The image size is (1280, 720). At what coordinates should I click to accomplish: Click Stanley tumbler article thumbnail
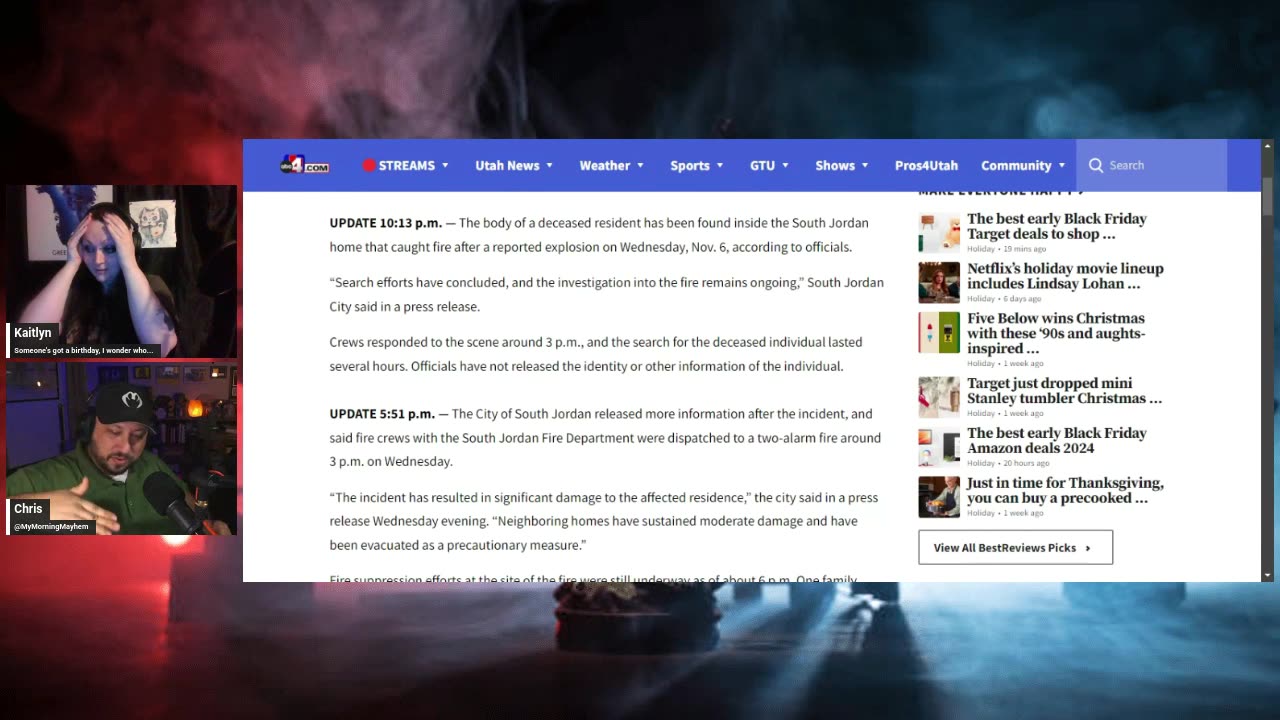pos(939,397)
